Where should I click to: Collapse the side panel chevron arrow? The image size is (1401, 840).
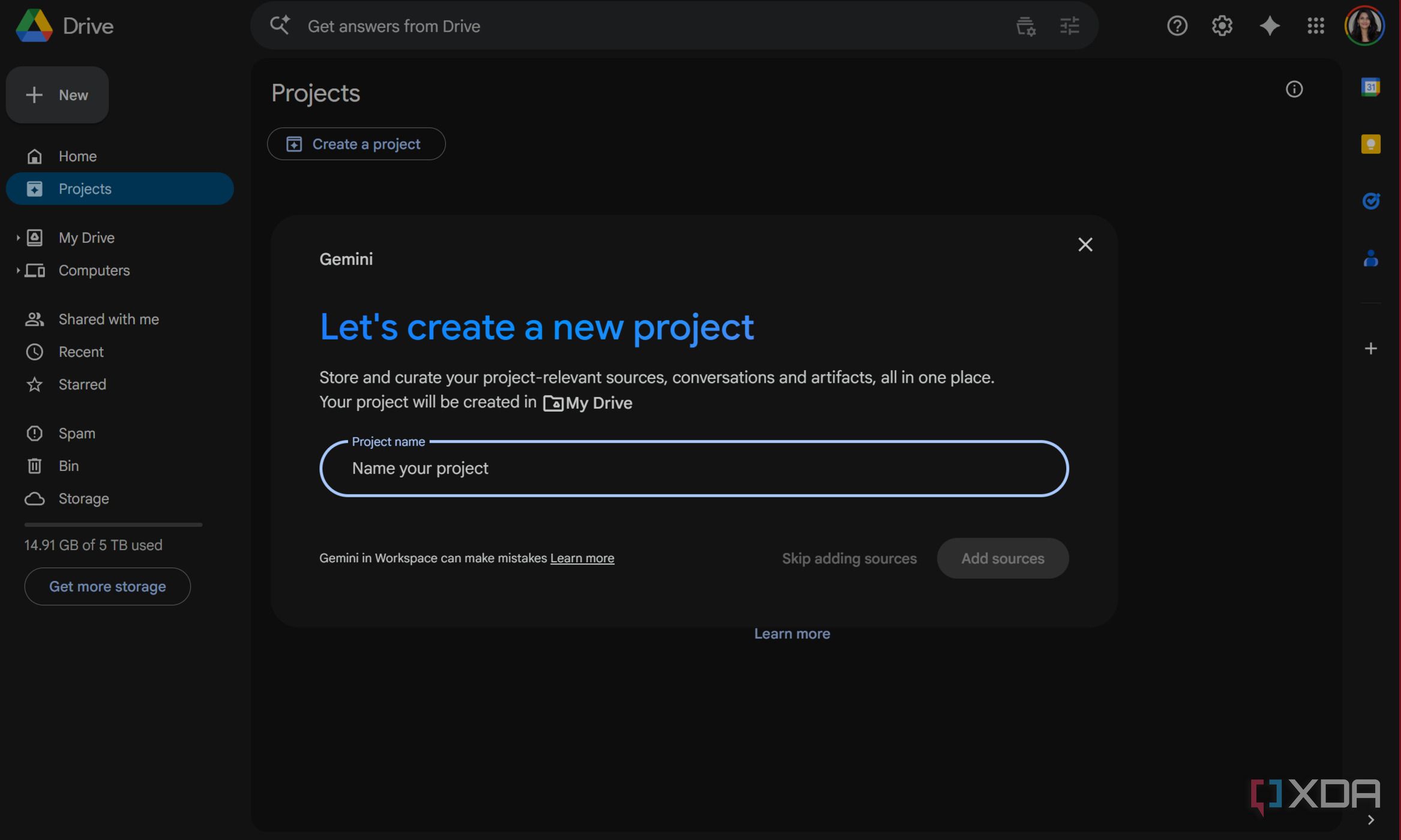1370,820
